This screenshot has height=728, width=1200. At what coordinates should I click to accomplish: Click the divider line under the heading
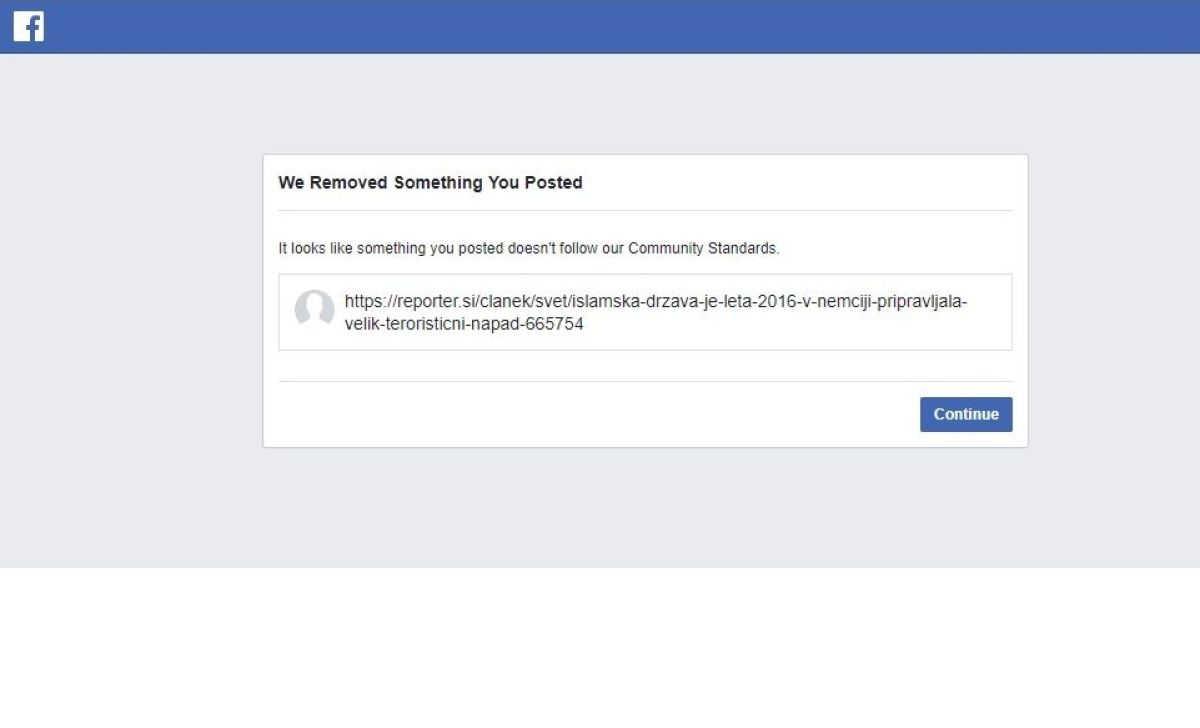coord(645,210)
